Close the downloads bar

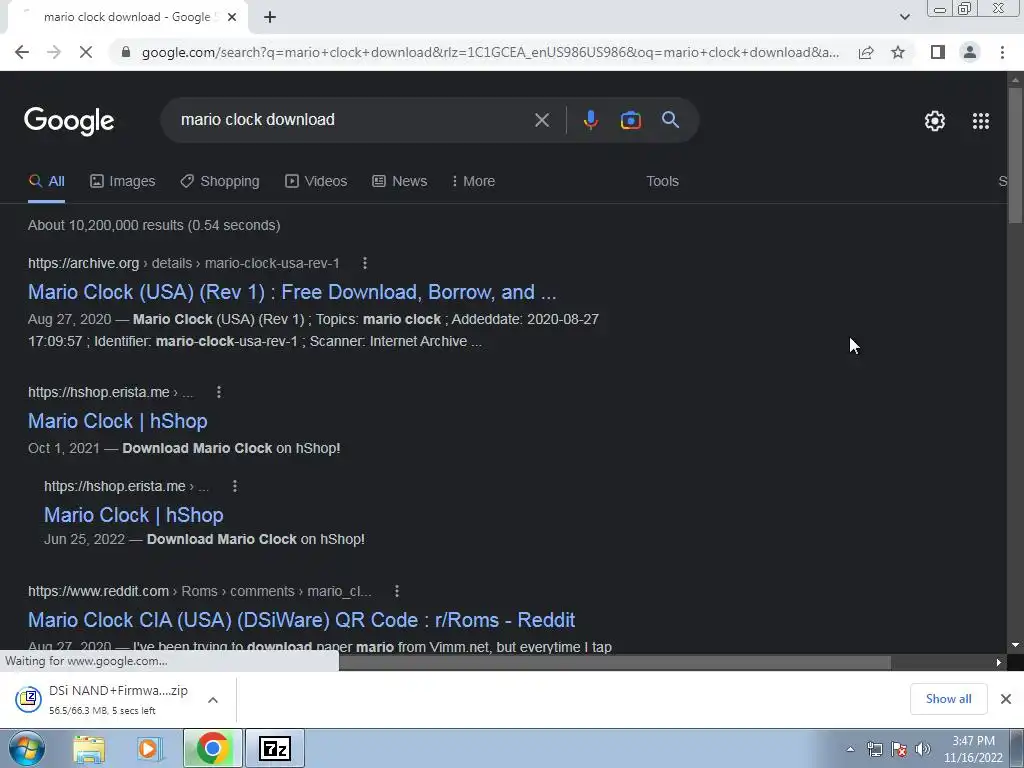1006,699
